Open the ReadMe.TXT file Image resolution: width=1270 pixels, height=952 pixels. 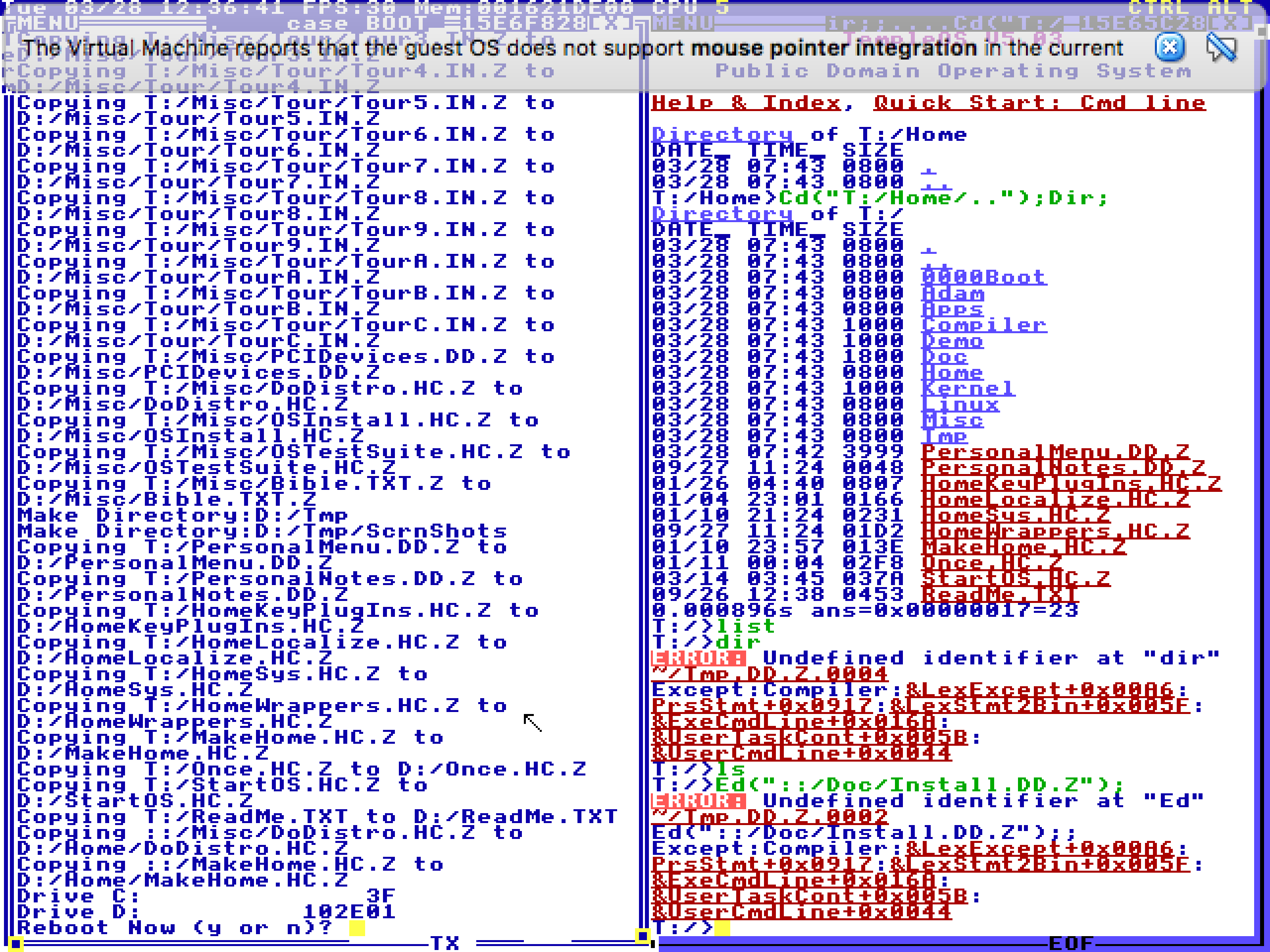coord(1000,595)
